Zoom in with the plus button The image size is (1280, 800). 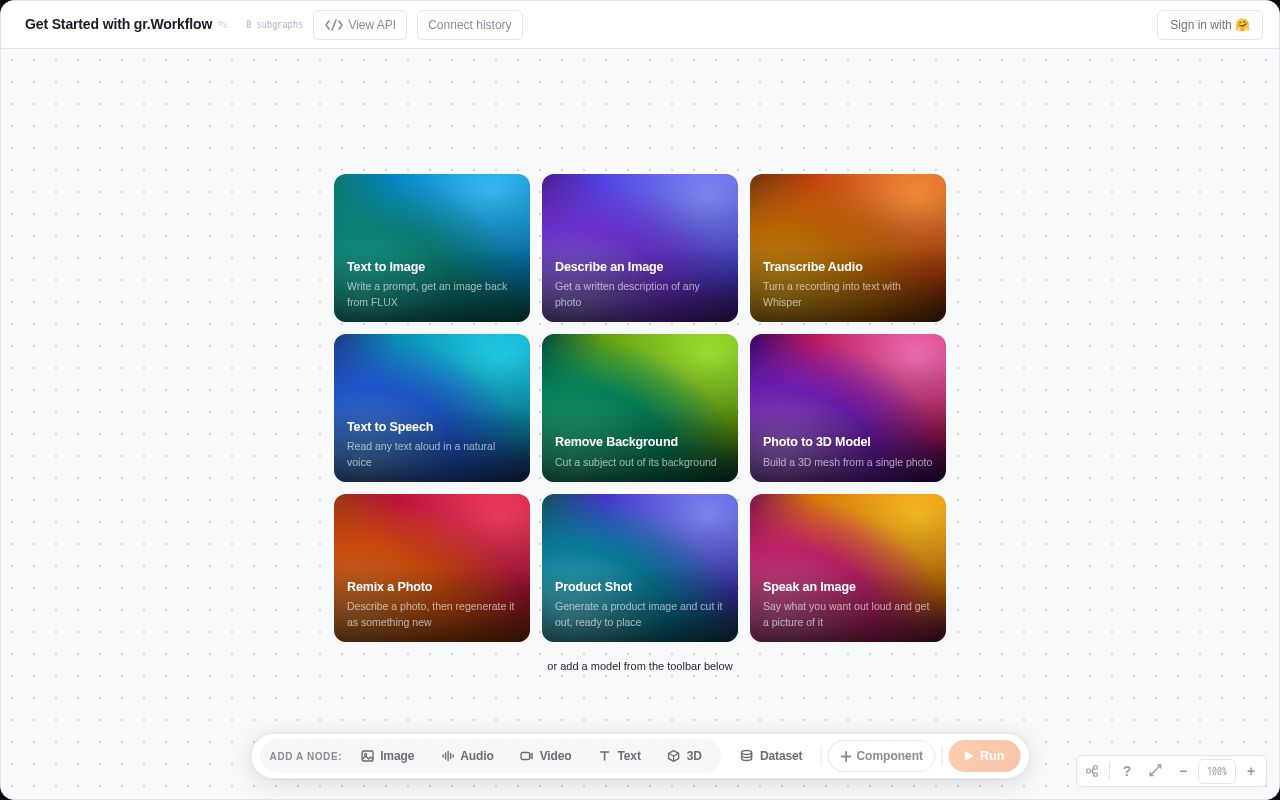pyautogui.click(x=1251, y=771)
